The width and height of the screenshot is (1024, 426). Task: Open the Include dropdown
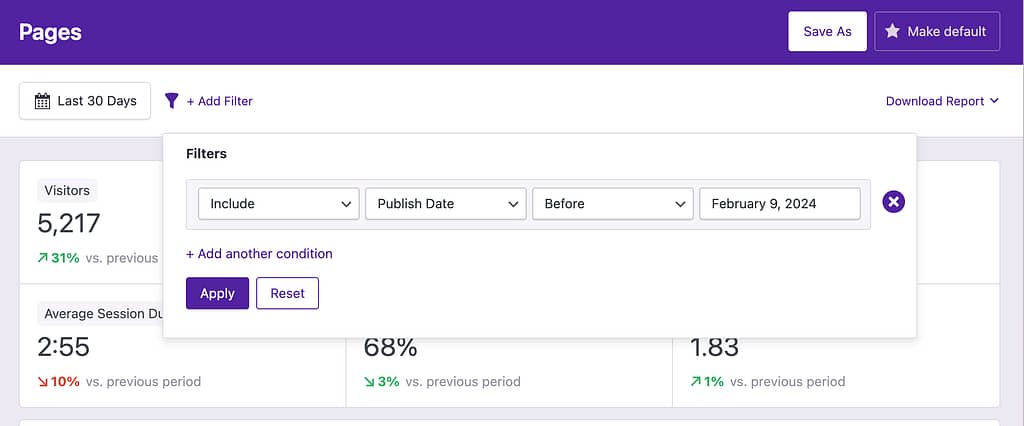pos(279,204)
